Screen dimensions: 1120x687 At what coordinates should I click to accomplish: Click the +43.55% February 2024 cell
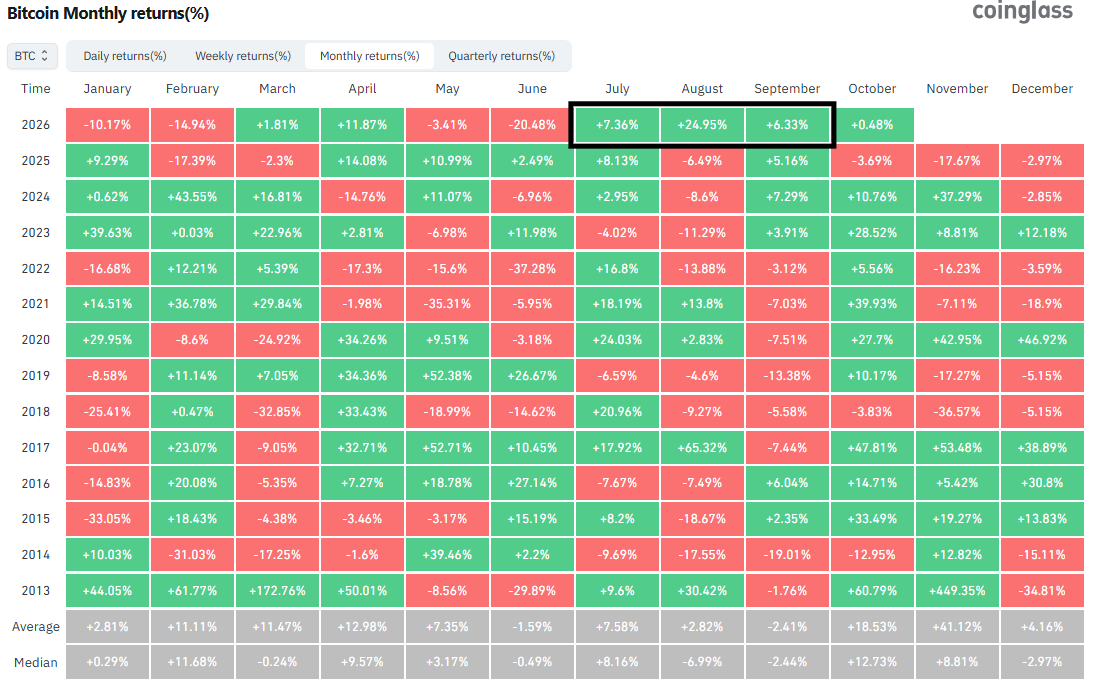[192, 196]
